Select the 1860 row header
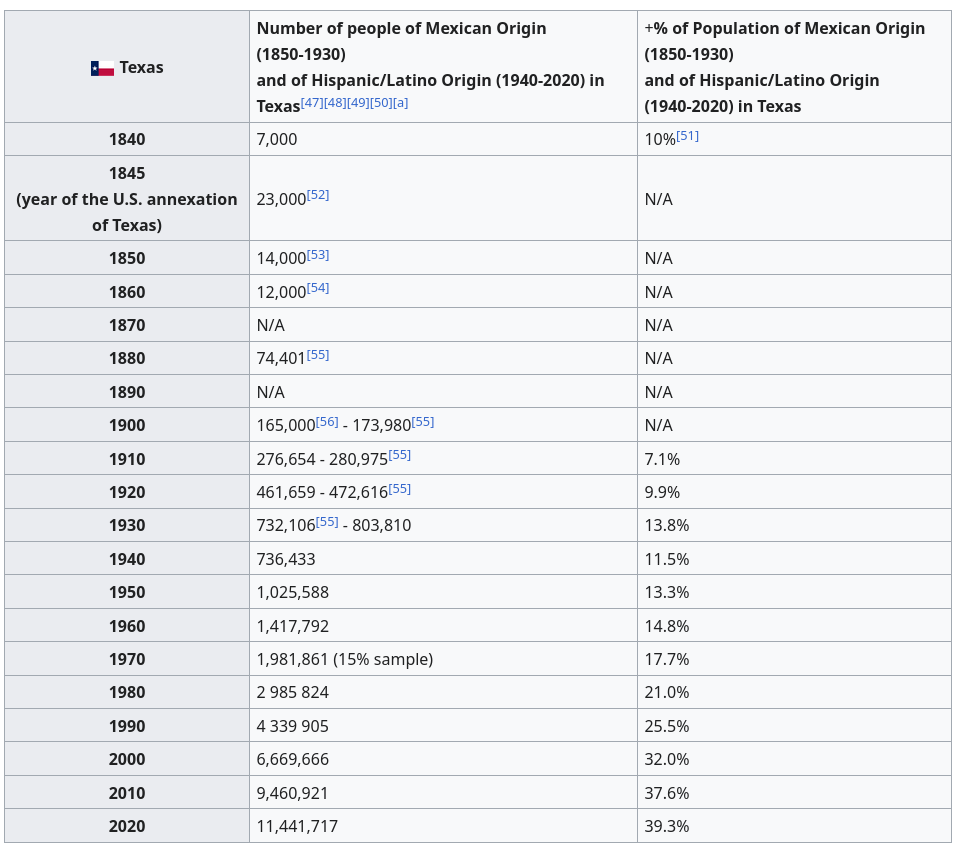Viewport: 963px width, 858px height. click(x=127, y=292)
